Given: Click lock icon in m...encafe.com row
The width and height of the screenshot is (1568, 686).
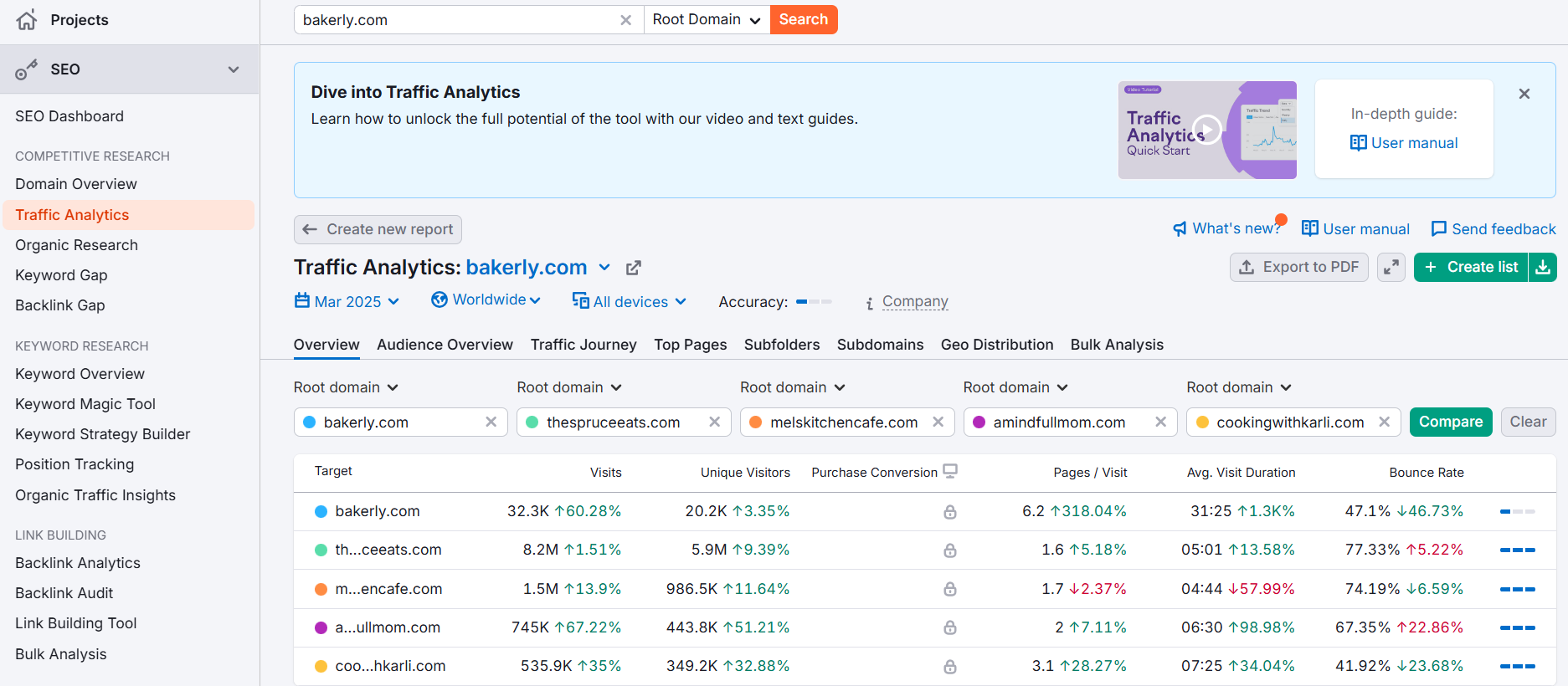Looking at the screenshot, I should (x=950, y=589).
